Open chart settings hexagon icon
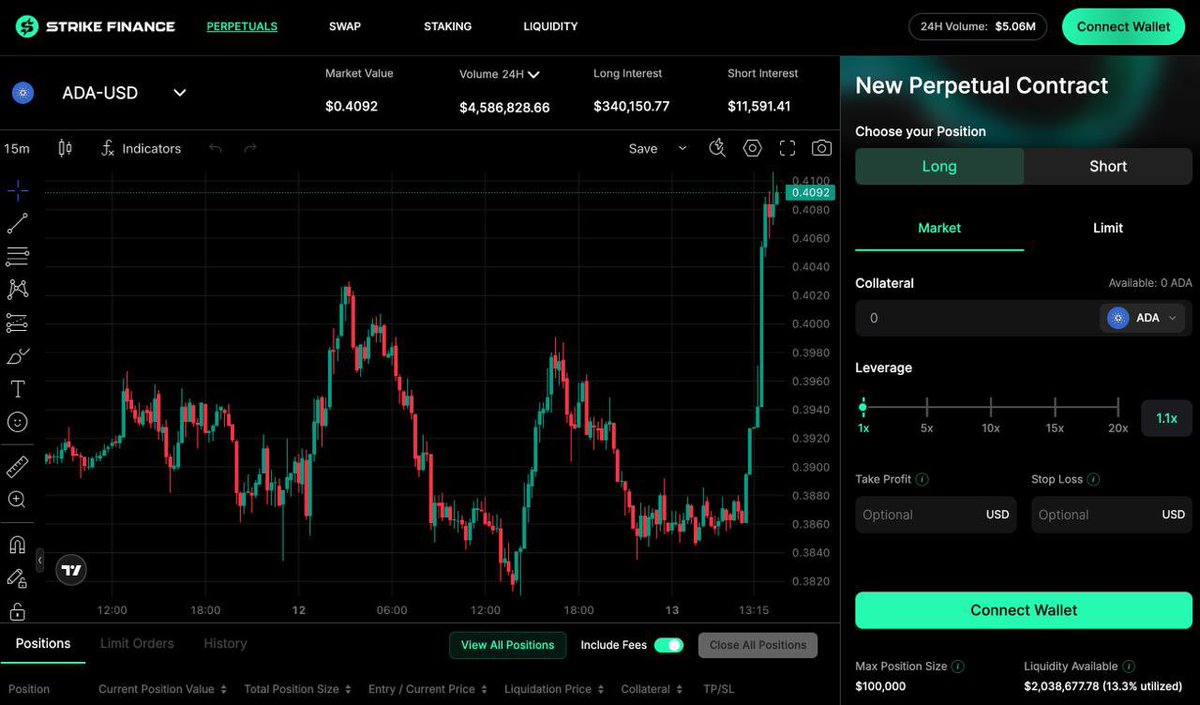 pos(752,148)
